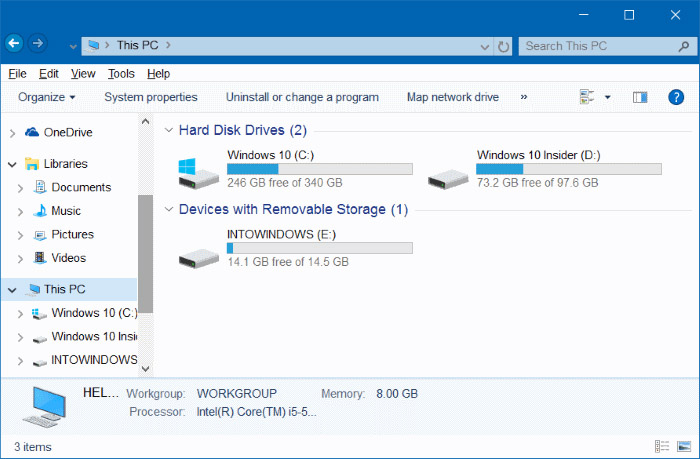The width and height of the screenshot is (700, 459).
Task: Click the E: drive usage bar
Action: (x=320, y=248)
